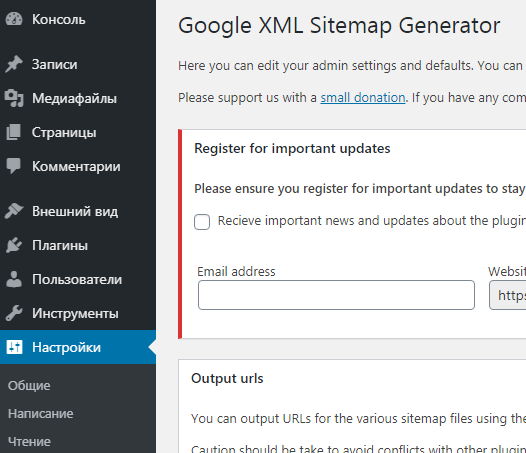Enable Recieve important news and updates checkbox
526x453 pixels.
point(202,222)
